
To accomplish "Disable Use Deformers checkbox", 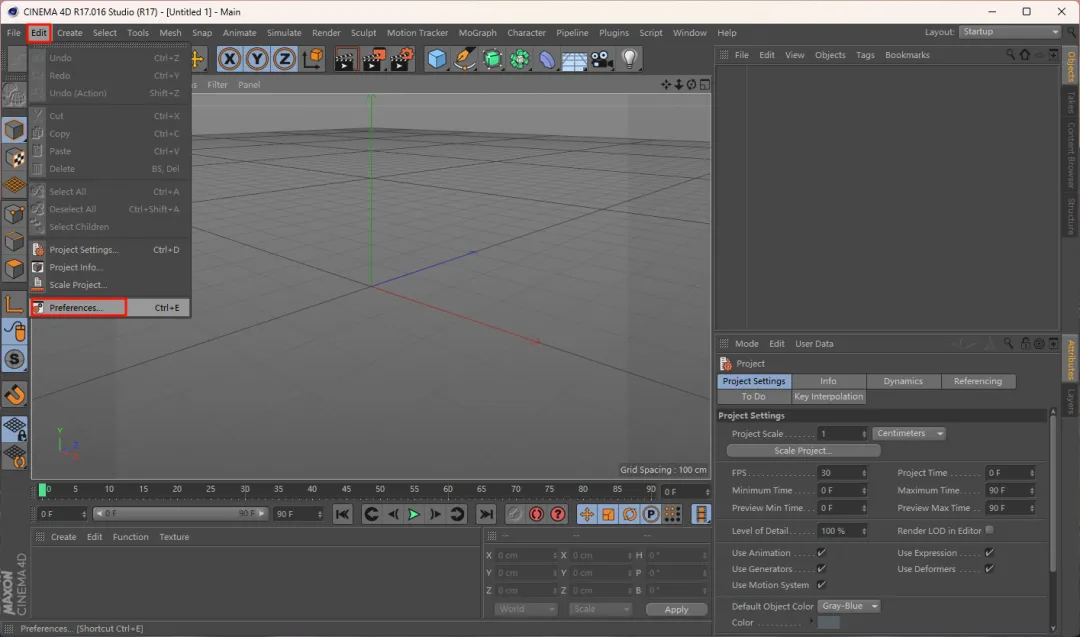I will point(989,569).
